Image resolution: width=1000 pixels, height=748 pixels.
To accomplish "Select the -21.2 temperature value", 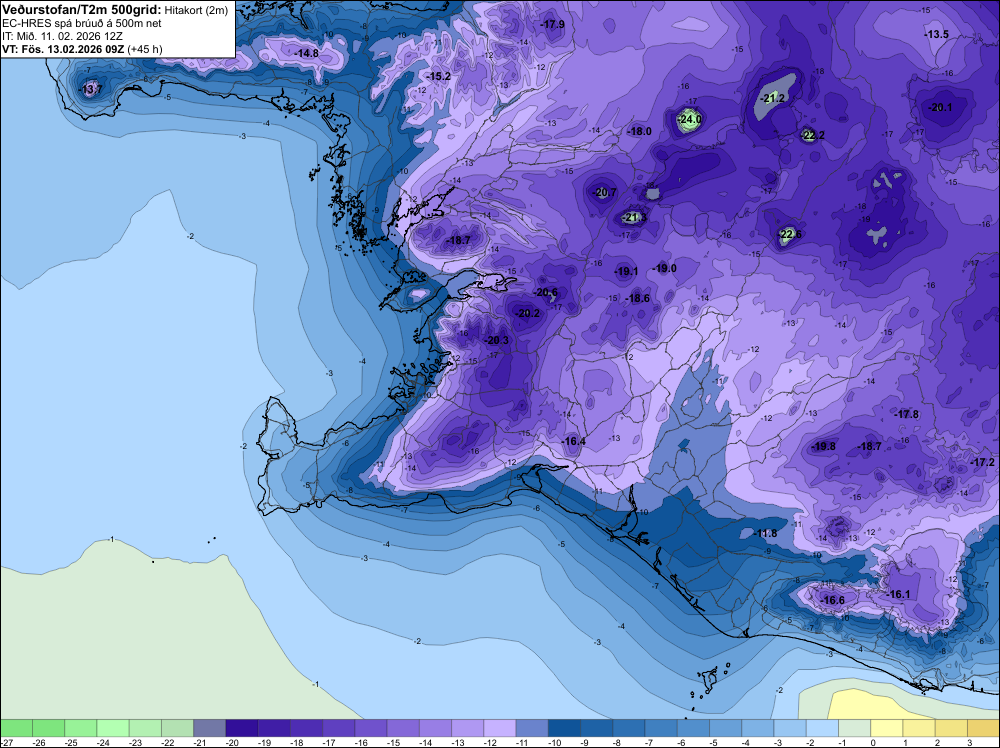I will click(772, 98).
